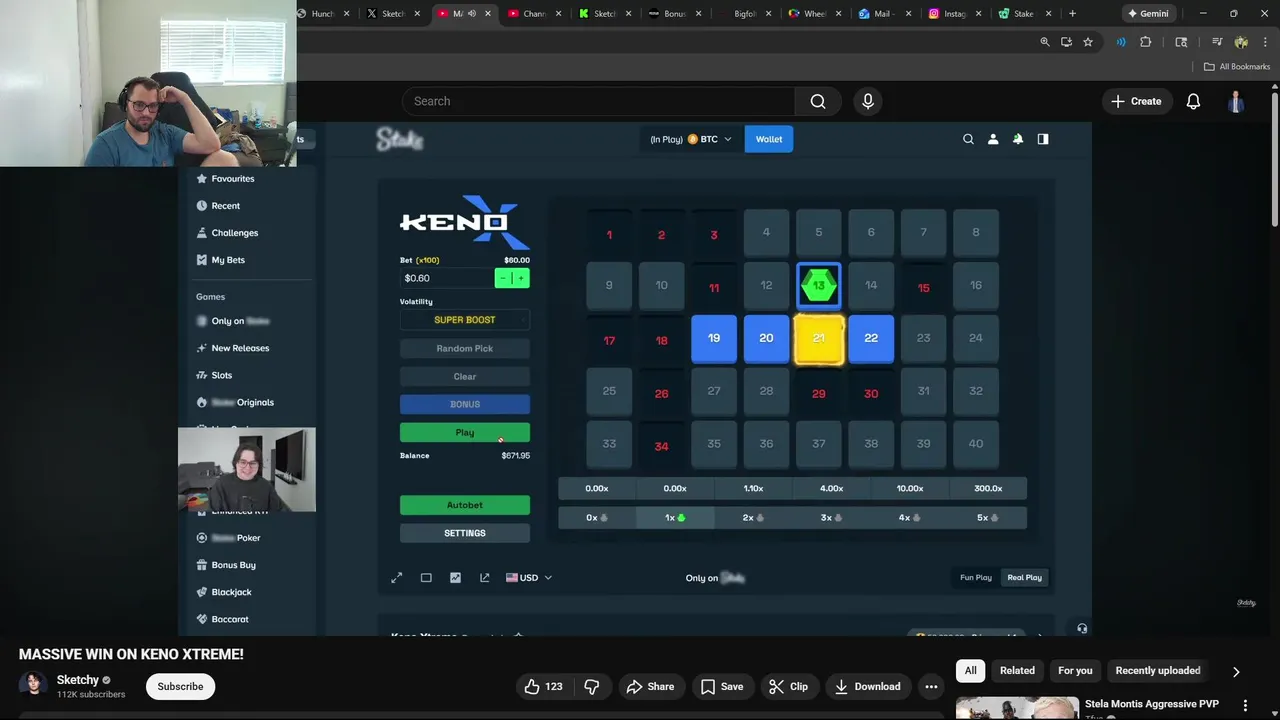1280x720 pixels.
Task: Click Random Pick button
Action: [x=465, y=348]
